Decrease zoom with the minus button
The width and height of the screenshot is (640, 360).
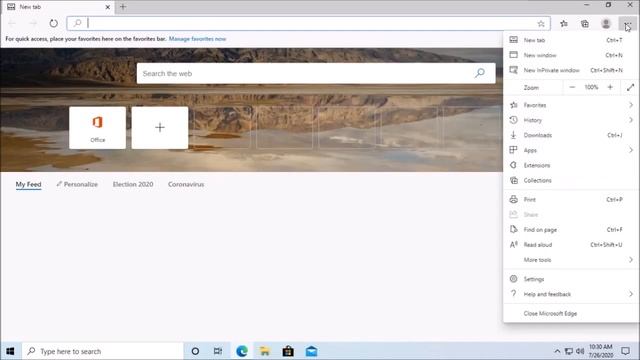click(572, 87)
